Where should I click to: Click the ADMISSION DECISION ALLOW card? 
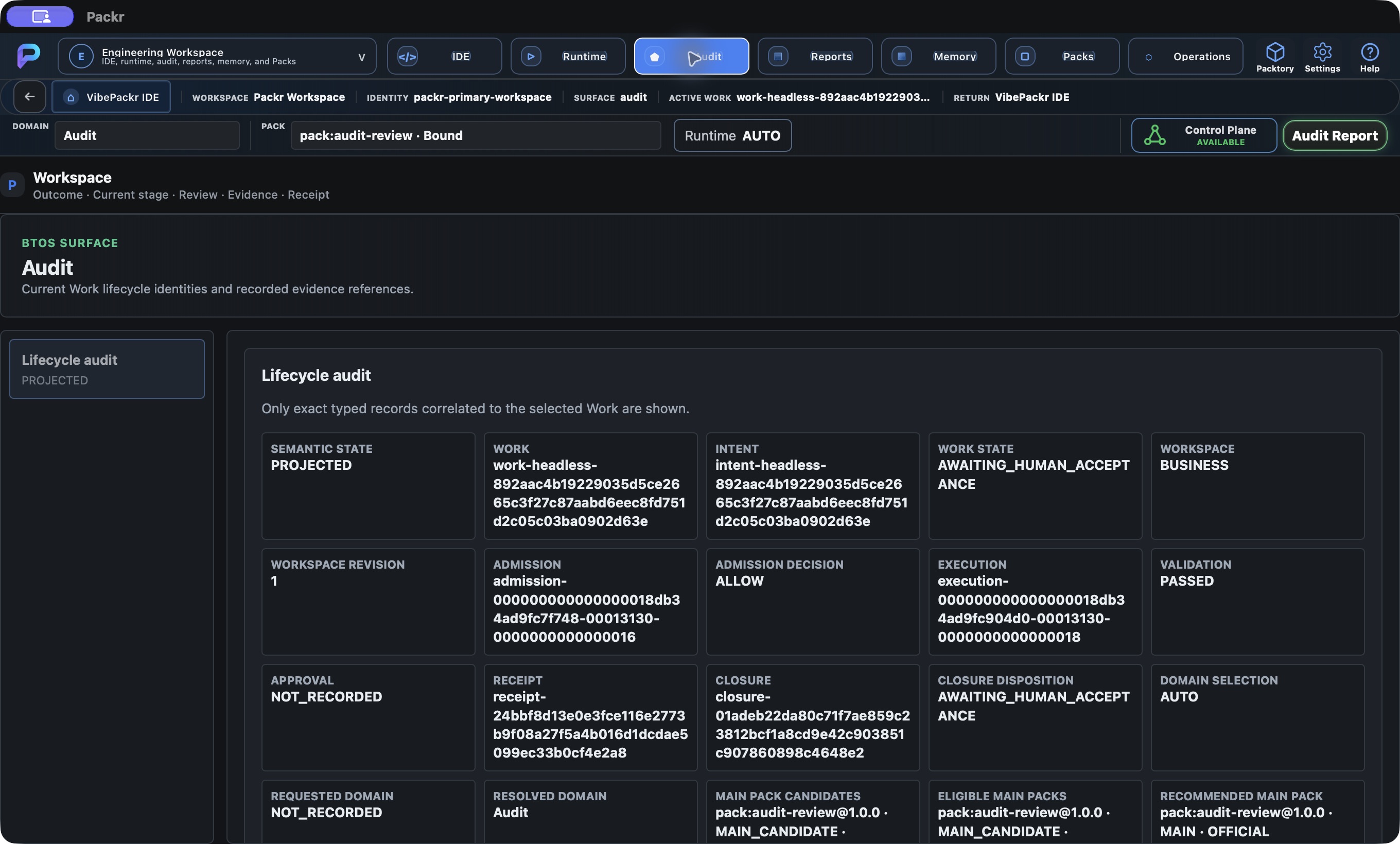click(813, 602)
